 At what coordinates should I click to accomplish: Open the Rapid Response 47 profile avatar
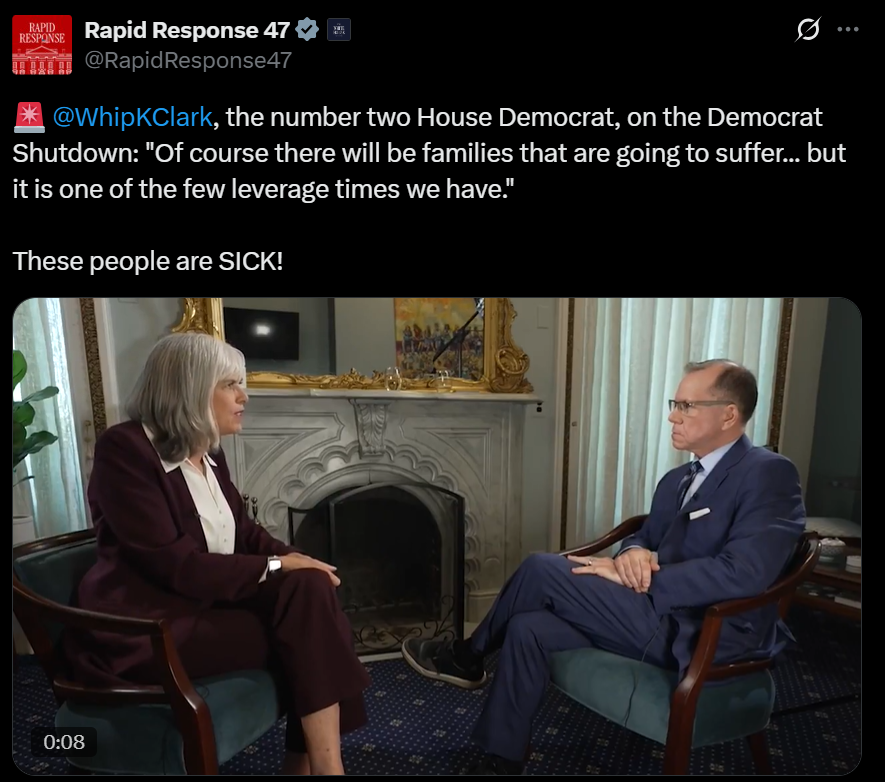(x=42, y=45)
